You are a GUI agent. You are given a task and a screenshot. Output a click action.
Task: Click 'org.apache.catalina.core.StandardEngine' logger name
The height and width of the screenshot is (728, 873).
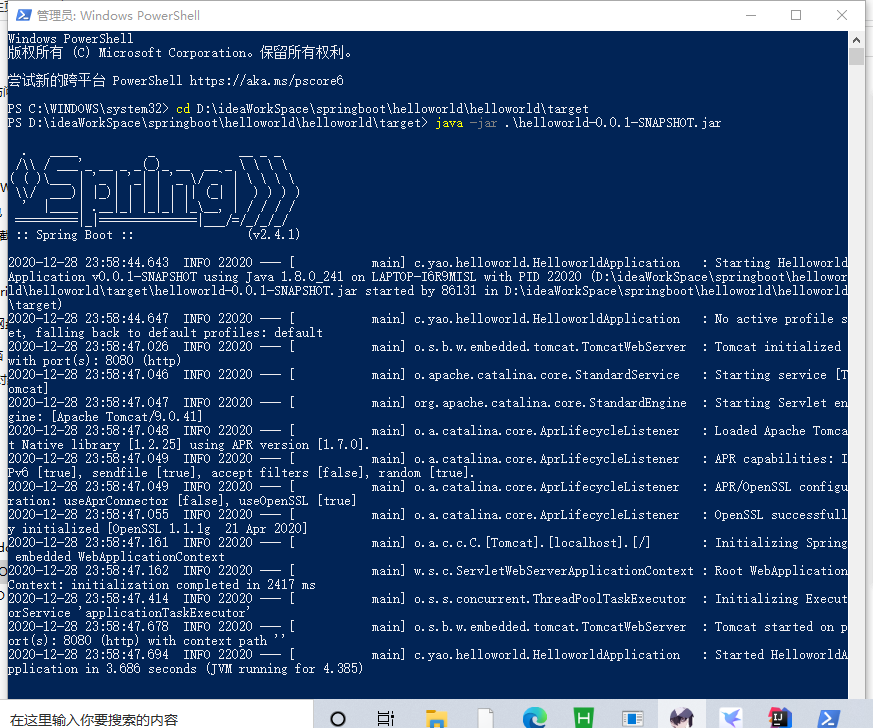point(550,402)
